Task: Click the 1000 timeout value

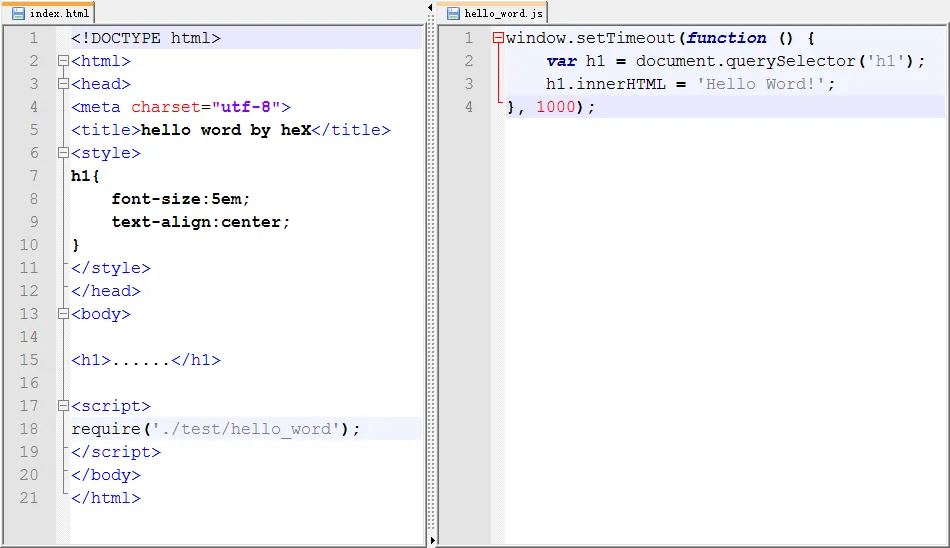Action: point(556,107)
